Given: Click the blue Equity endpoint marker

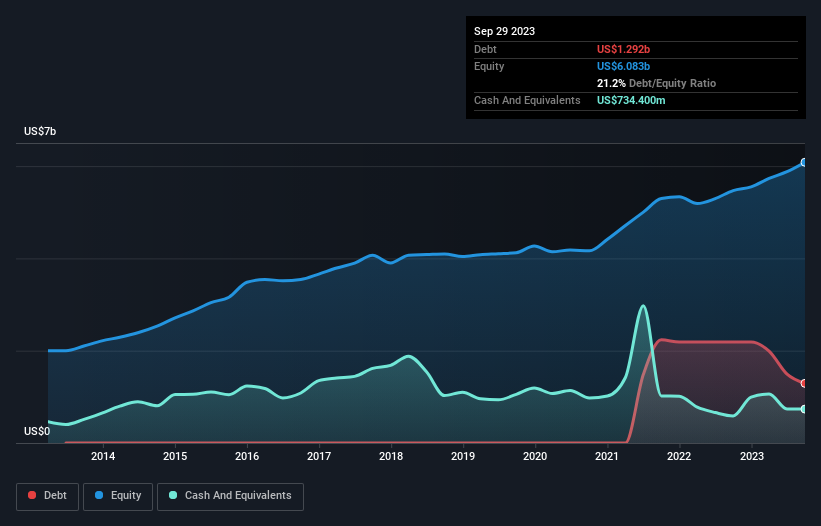Looking at the screenshot, I should pyautogui.click(x=804, y=163).
